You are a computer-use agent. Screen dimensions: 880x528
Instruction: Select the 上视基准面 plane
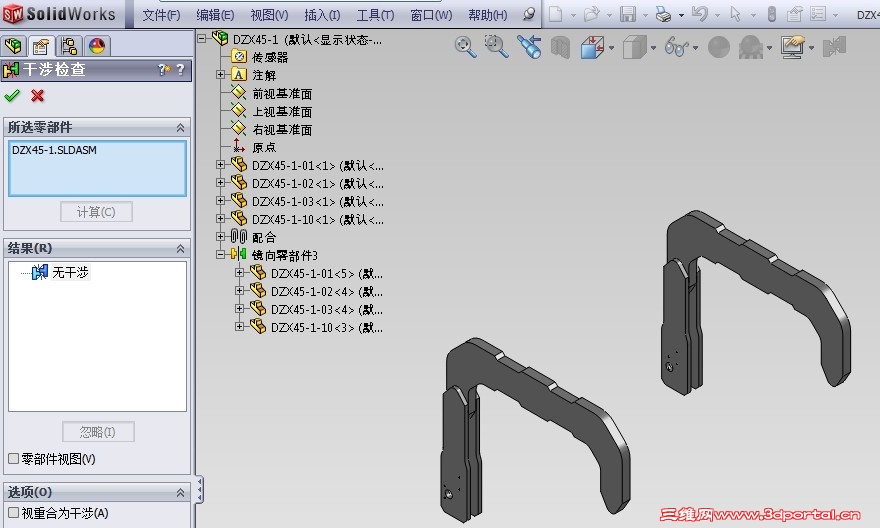282,112
